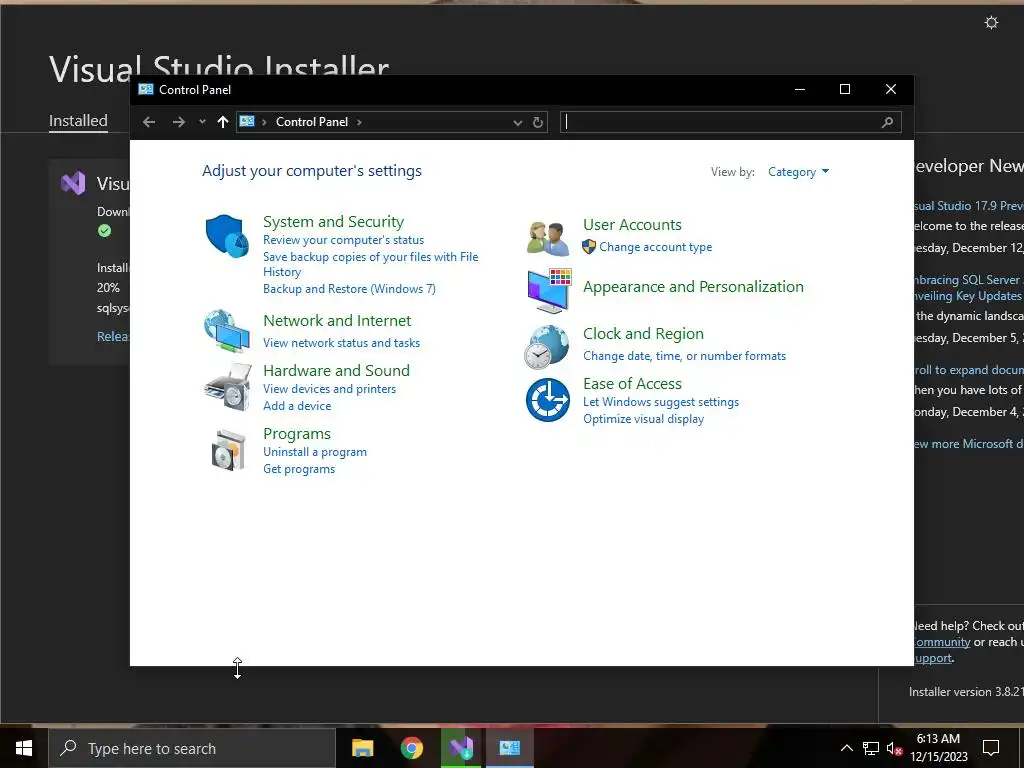Click the Network and Internet globe icon
Image resolution: width=1024 pixels, height=768 pixels.
227,331
